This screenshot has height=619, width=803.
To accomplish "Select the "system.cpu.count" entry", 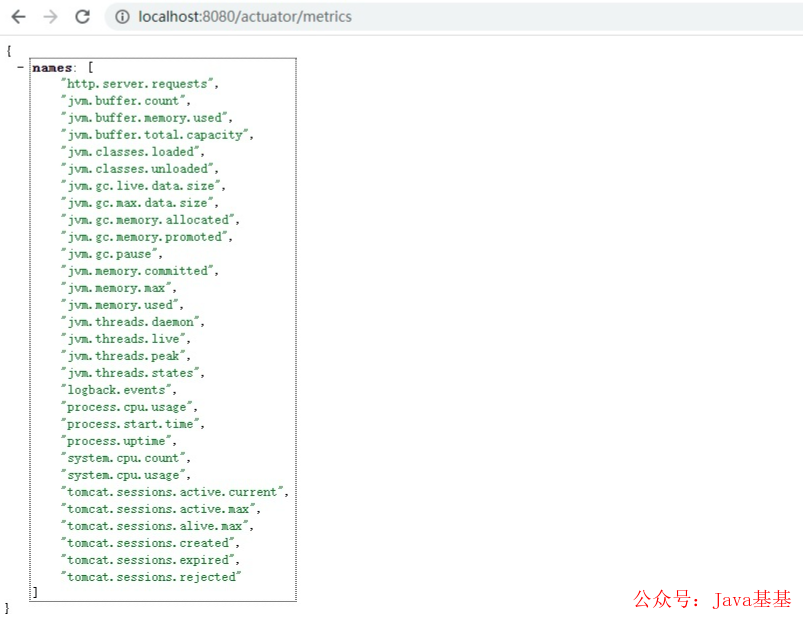I will tap(123, 458).
